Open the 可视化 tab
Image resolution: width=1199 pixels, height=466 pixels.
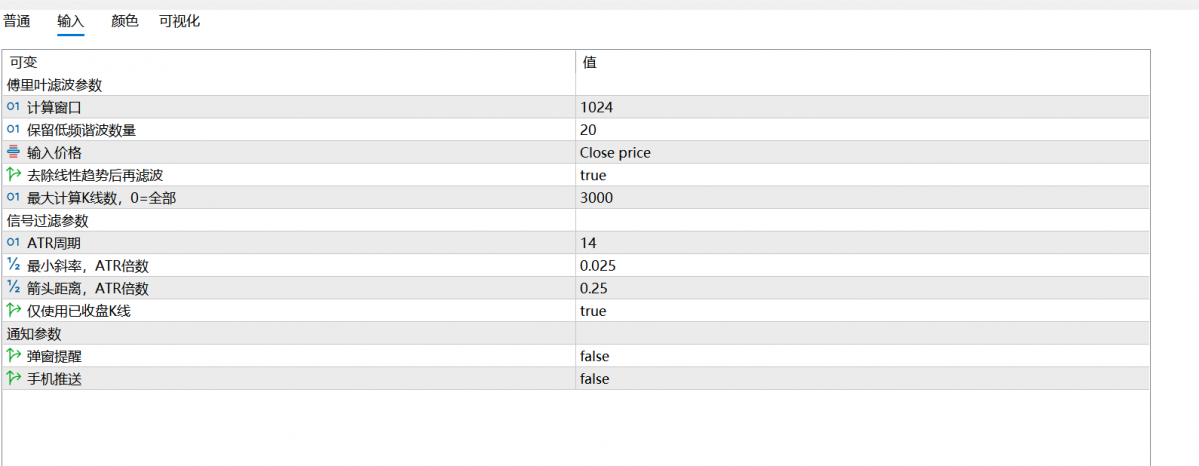pyautogui.click(x=180, y=21)
